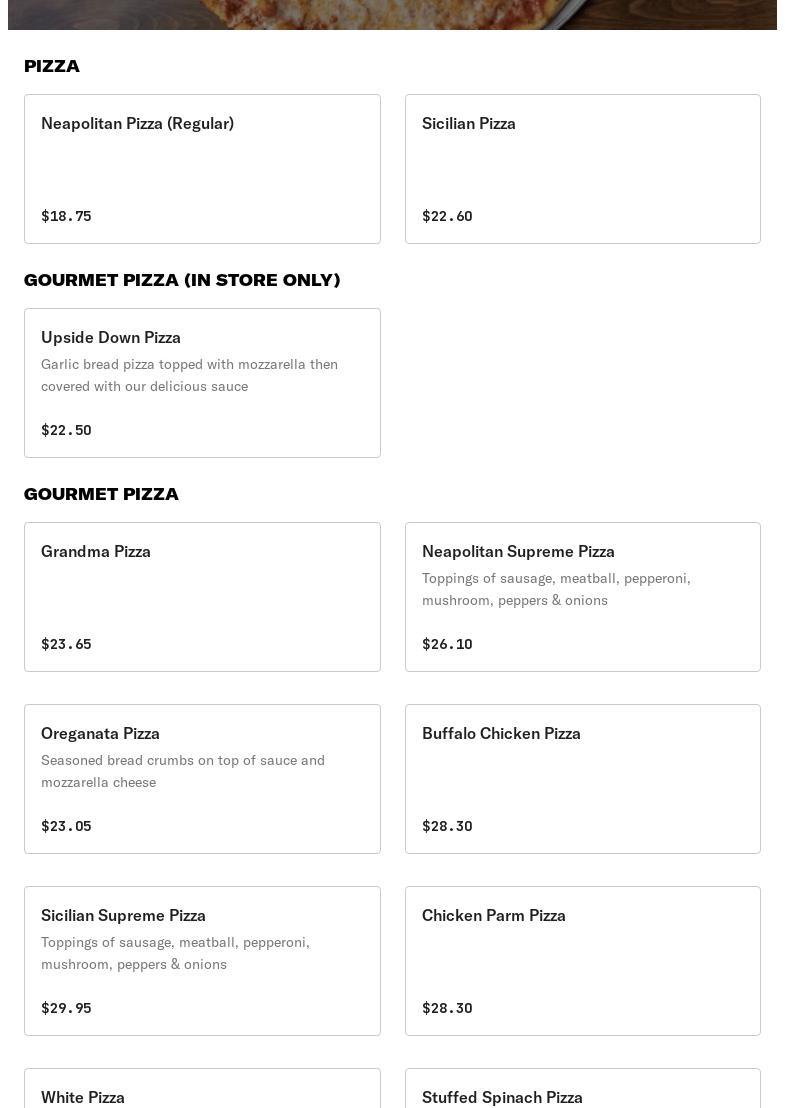Pick the Buffalo Chicken Pizza card
Viewport: 785px width, 1108px height.
coord(582,778)
